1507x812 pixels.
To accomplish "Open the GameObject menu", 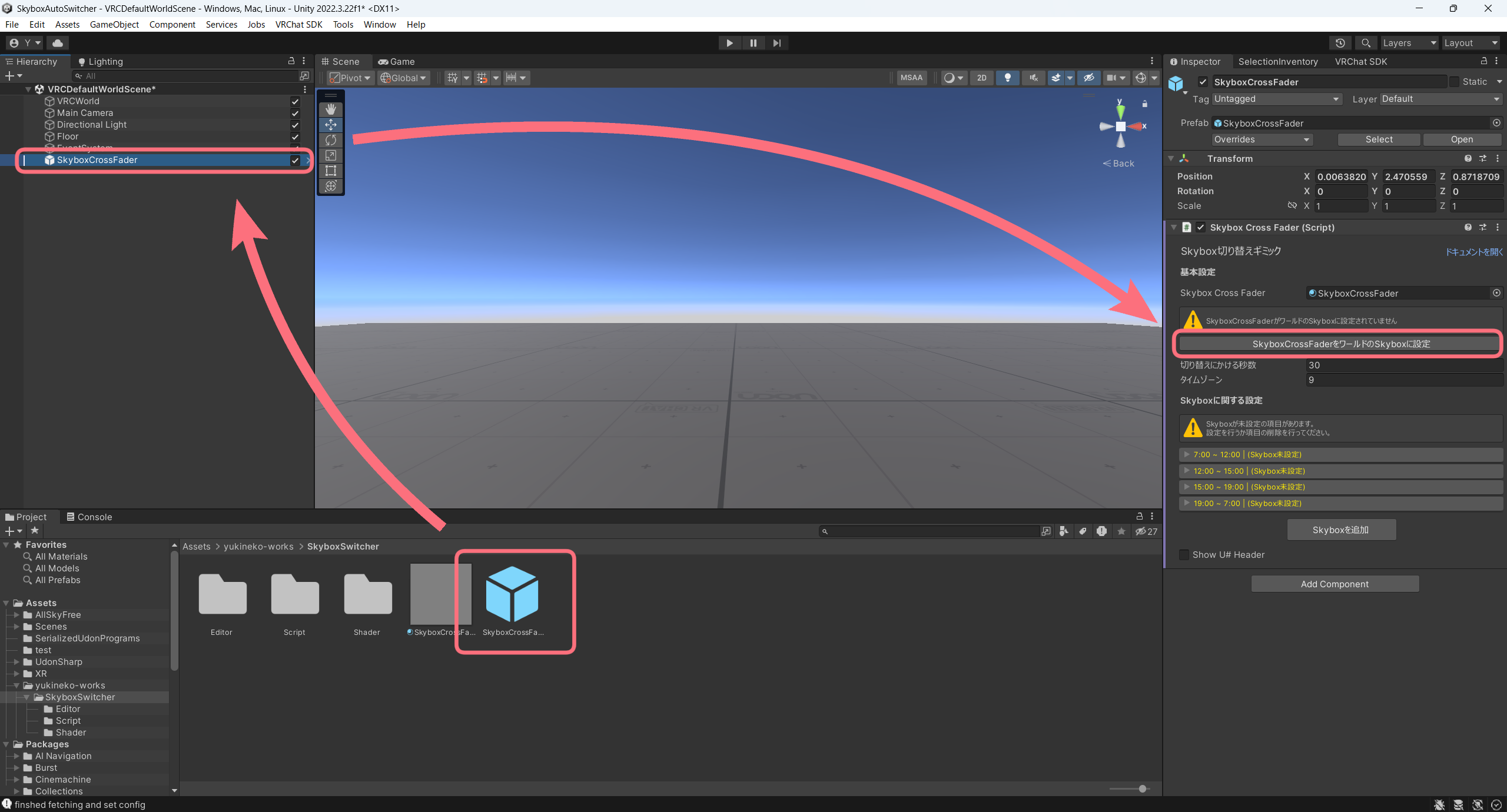I will click(x=114, y=24).
